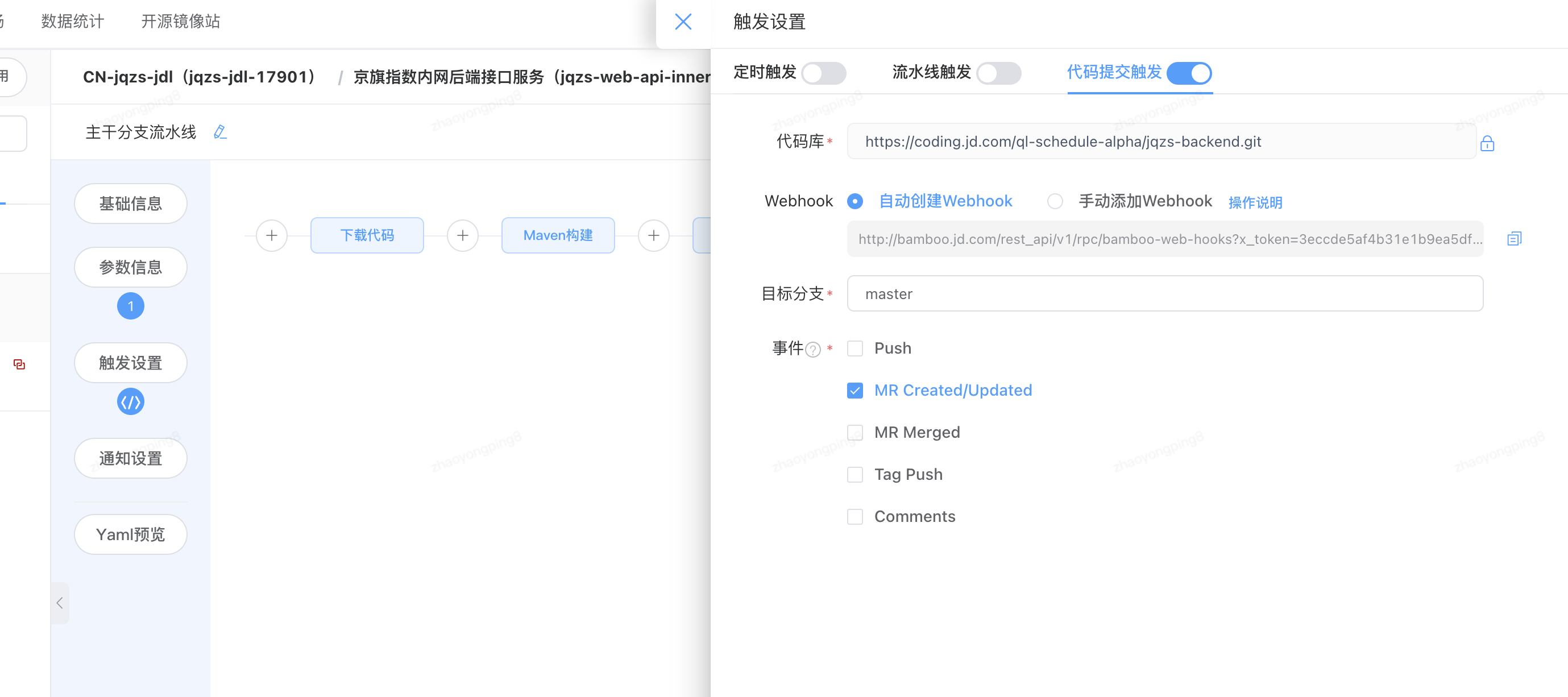
Task: Uncheck the MR Created/Updated event
Action: click(854, 390)
